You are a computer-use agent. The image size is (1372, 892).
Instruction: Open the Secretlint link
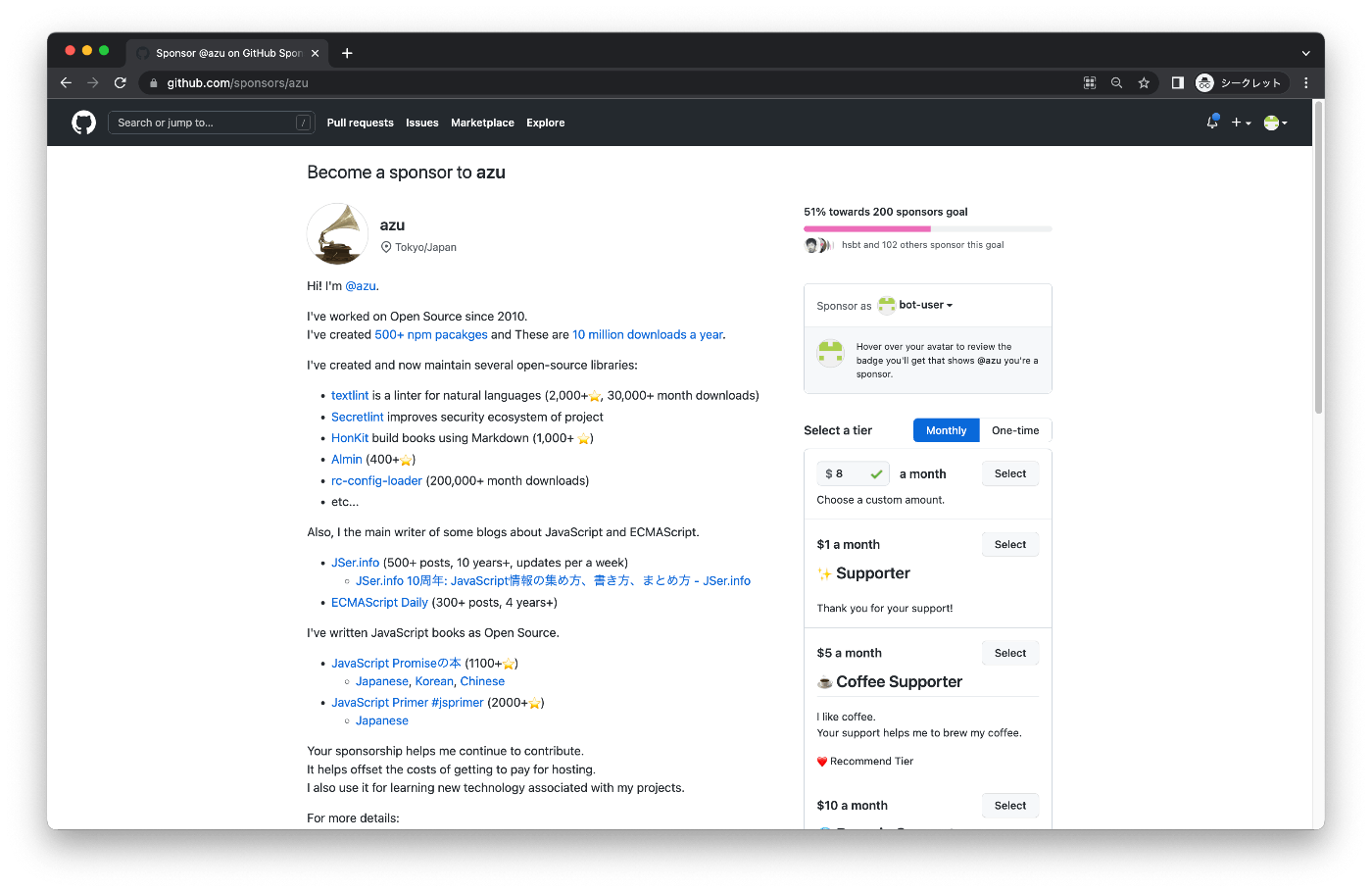click(x=358, y=417)
